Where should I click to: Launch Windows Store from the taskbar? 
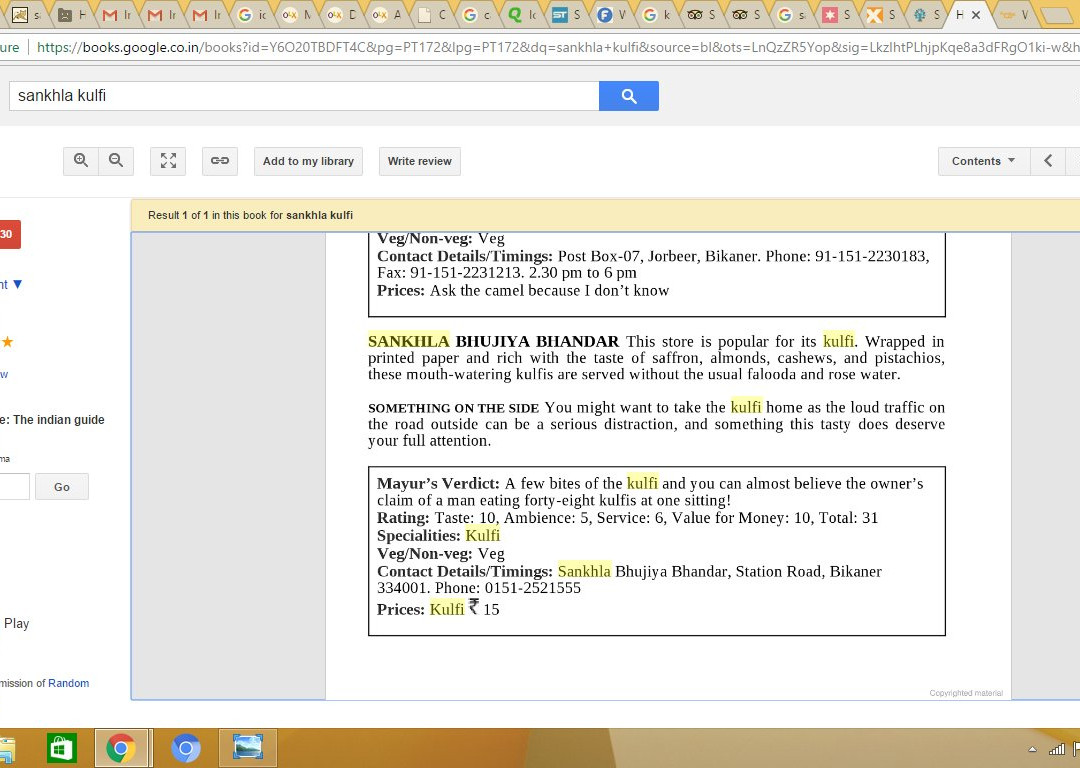click(61, 748)
